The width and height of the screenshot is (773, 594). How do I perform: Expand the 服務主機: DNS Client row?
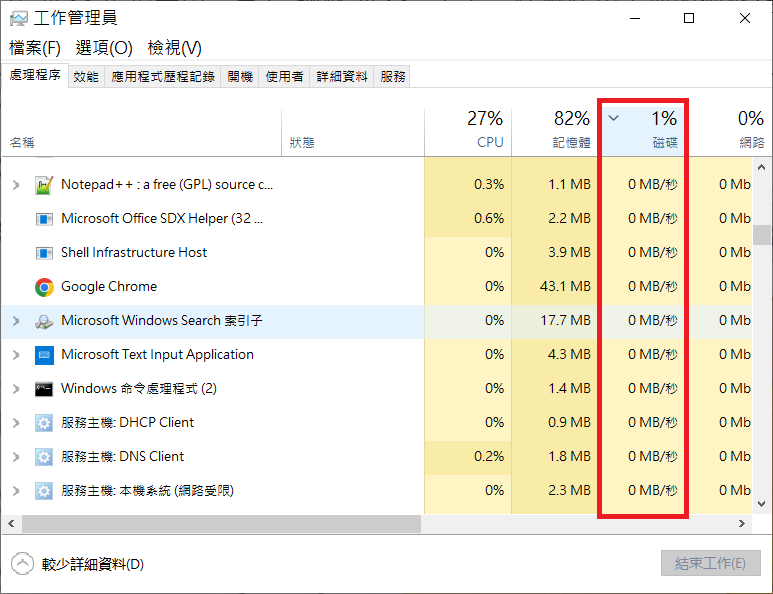click(x=16, y=457)
